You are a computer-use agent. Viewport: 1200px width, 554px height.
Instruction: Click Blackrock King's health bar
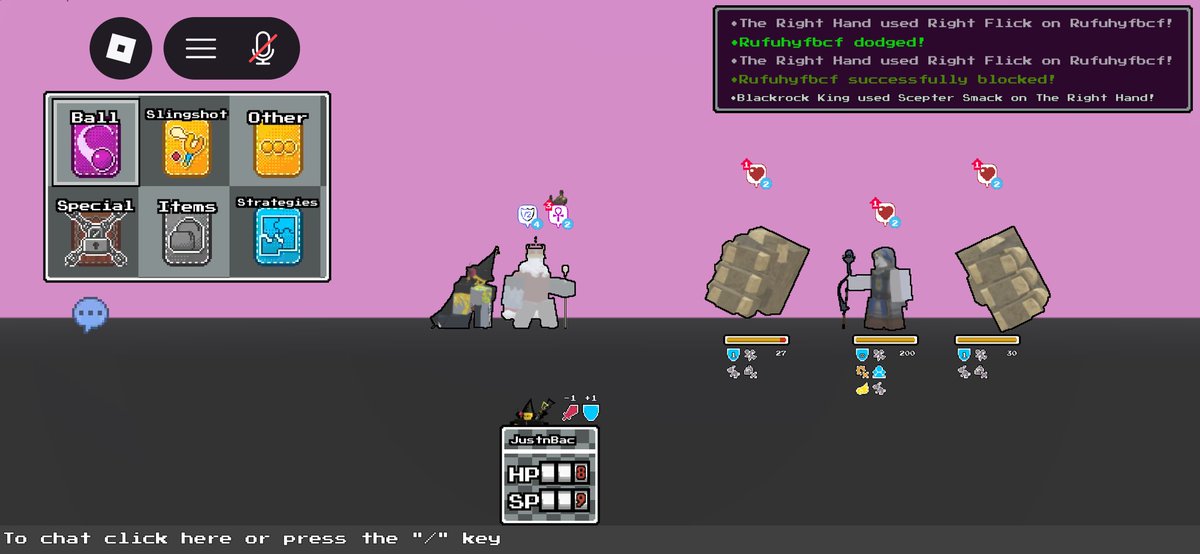pos(885,340)
